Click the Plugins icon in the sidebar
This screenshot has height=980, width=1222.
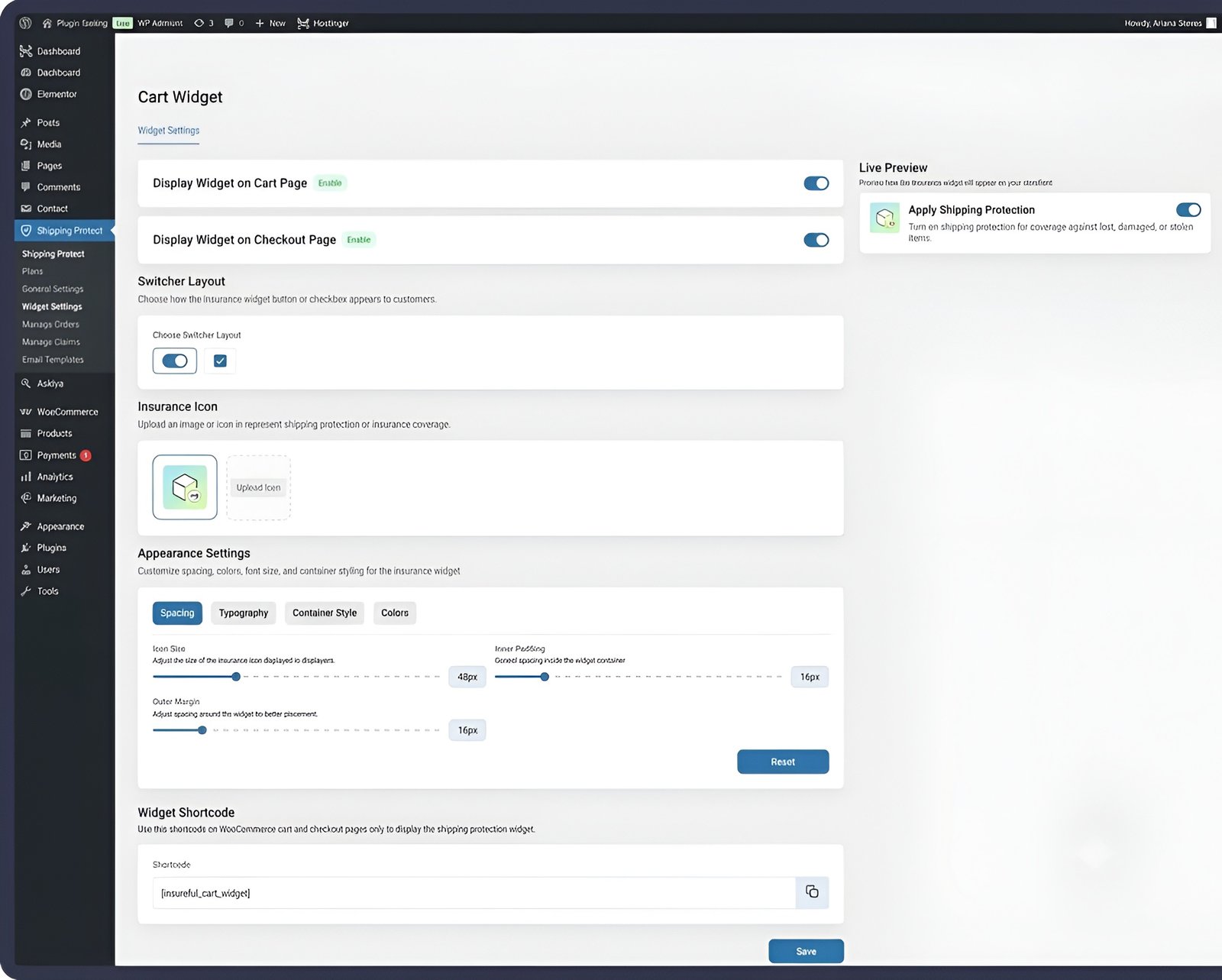[26, 548]
